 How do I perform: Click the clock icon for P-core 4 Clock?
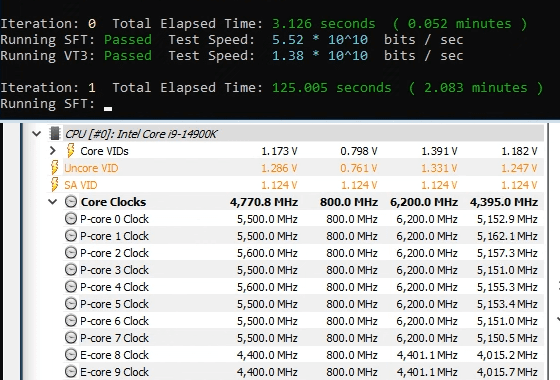71,286
